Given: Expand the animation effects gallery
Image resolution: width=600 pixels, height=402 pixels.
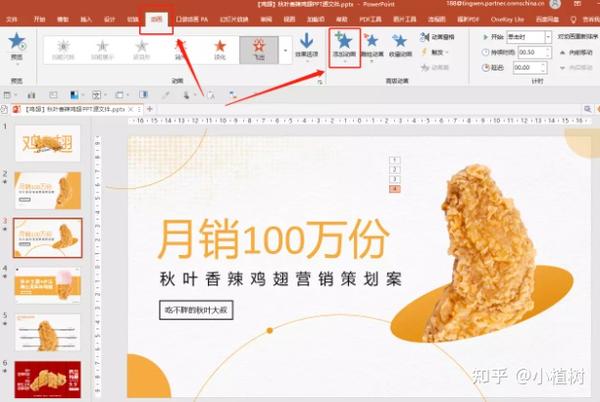Looking at the screenshot, I should point(285,50).
